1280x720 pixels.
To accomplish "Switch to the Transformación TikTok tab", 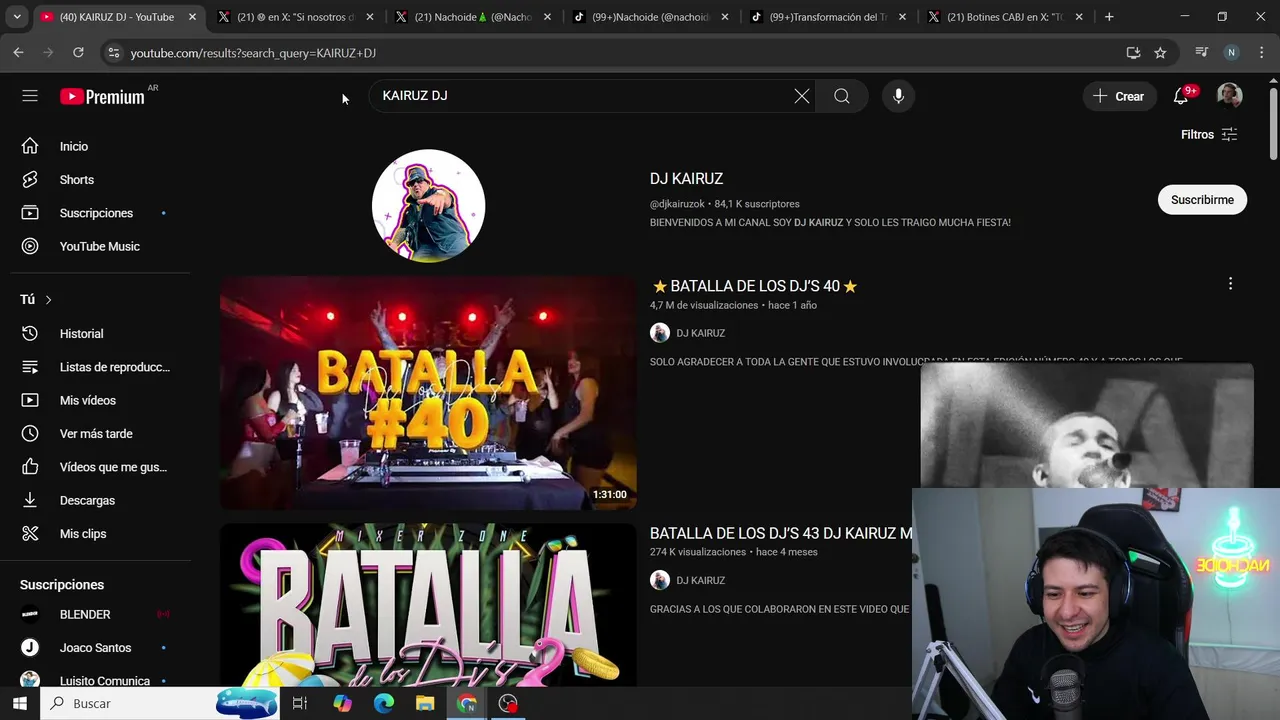I will pos(829,17).
